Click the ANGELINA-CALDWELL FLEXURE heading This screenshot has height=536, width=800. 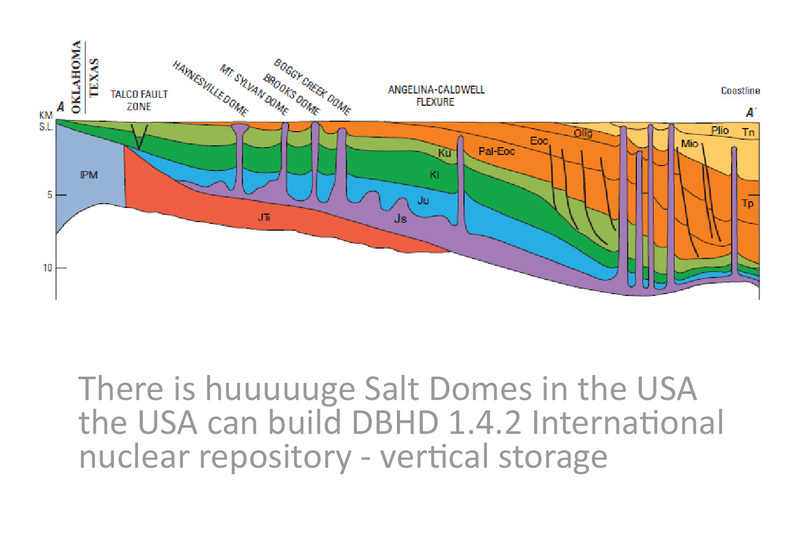tap(436, 95)
